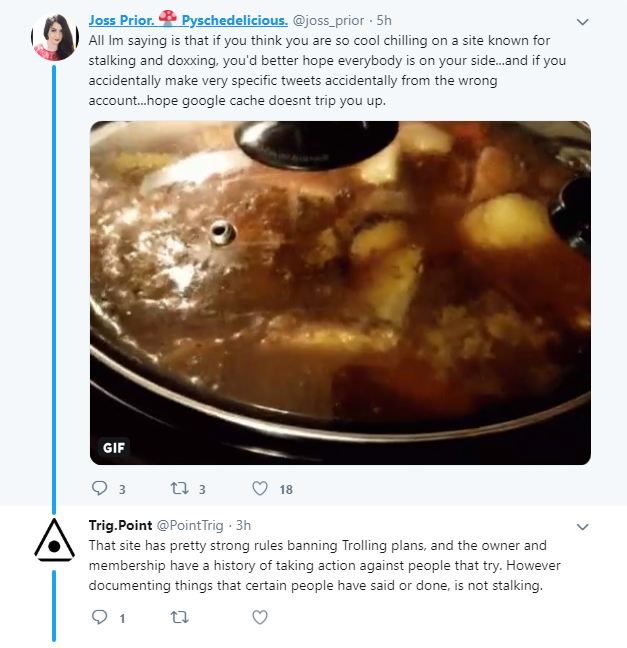The width and height of the screenshot is (627, 648).
Task: Reply to Joss Prior's tweet
Action: click(99, 488)
